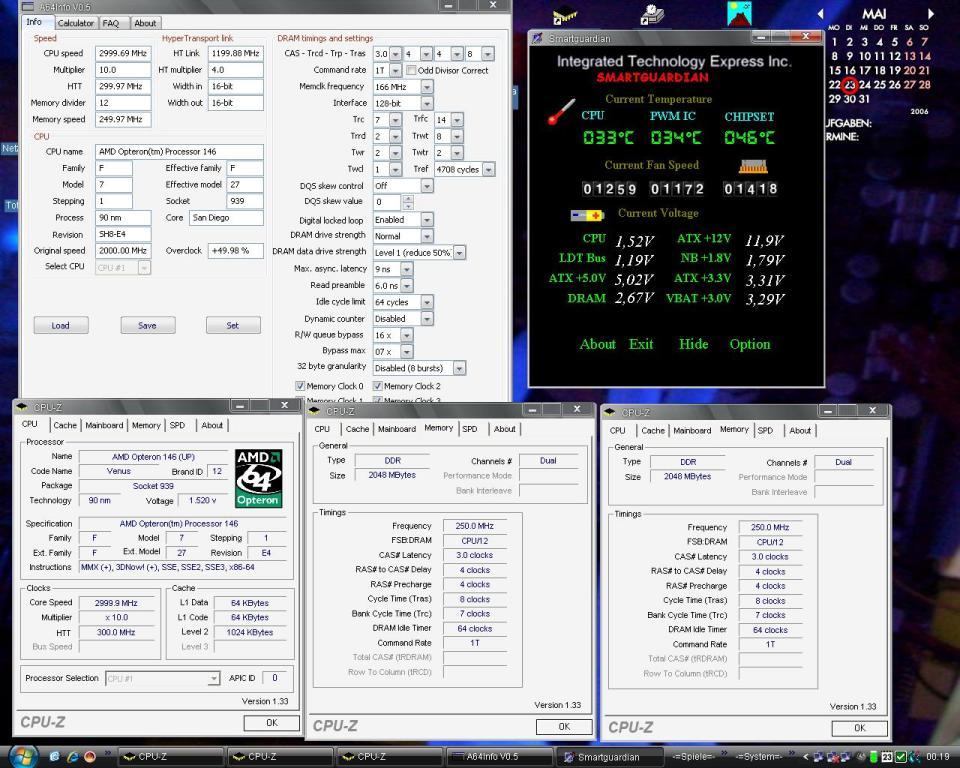960x768 pixels.
Task: Uncheck Memory Clock 0
Action: coord(300,386)
